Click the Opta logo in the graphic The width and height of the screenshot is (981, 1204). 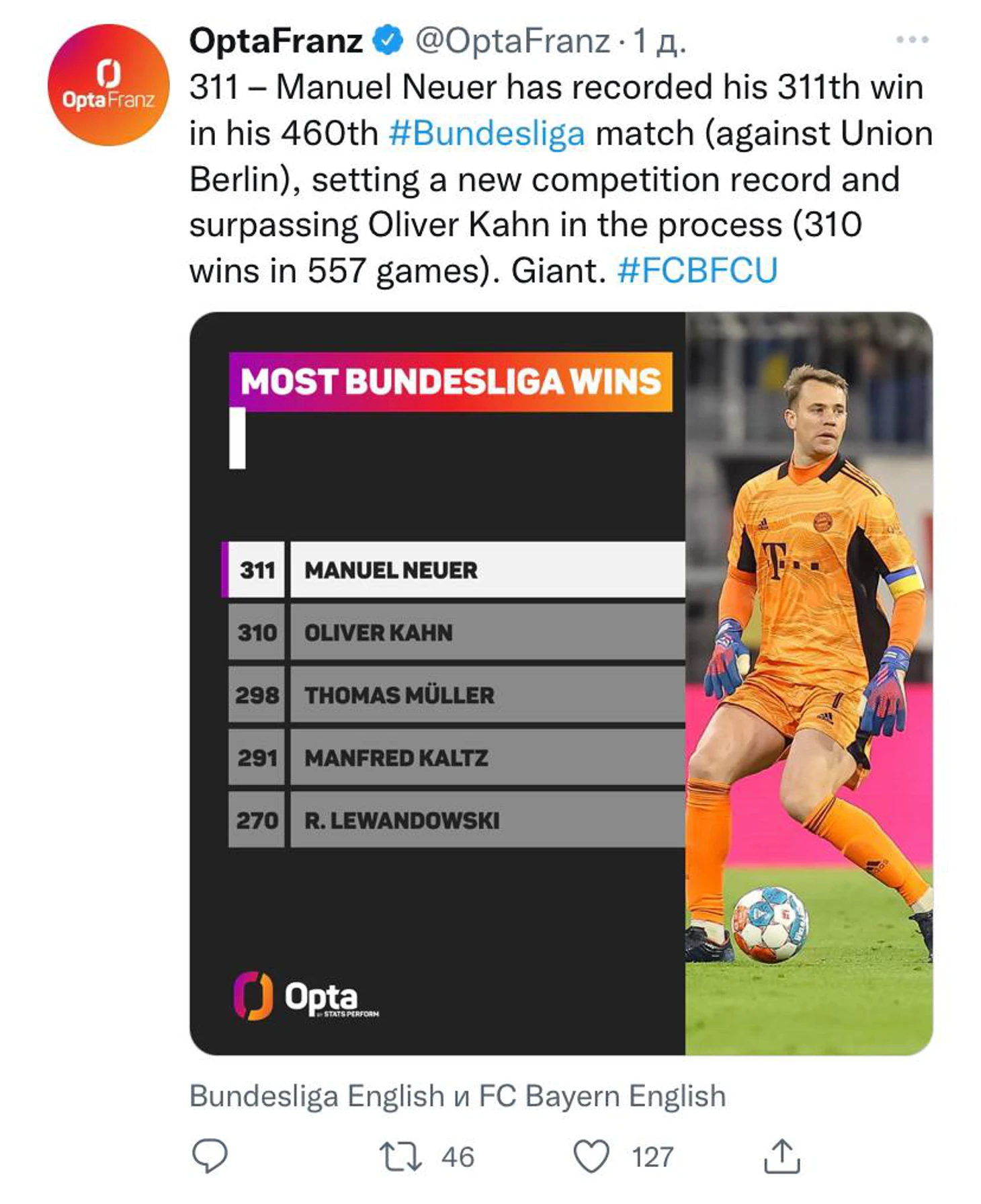[x=306, y=996]
